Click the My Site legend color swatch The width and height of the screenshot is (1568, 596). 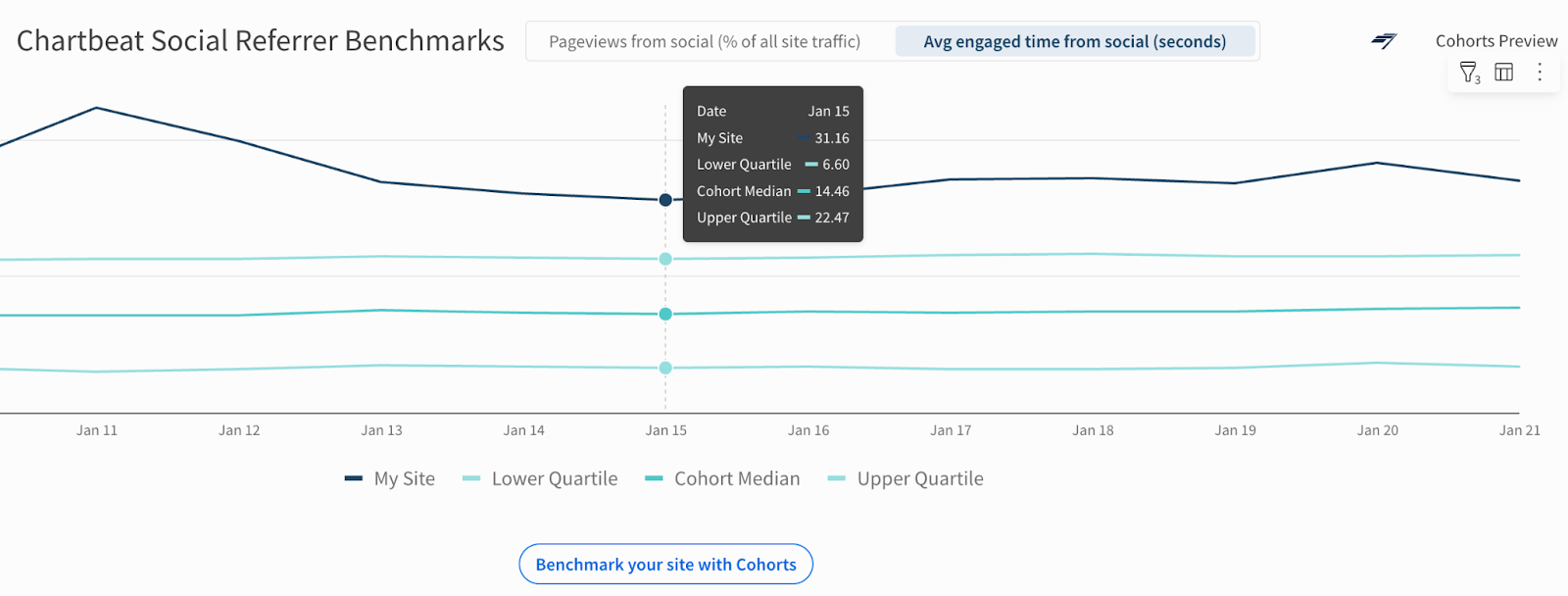click(354, 478)
